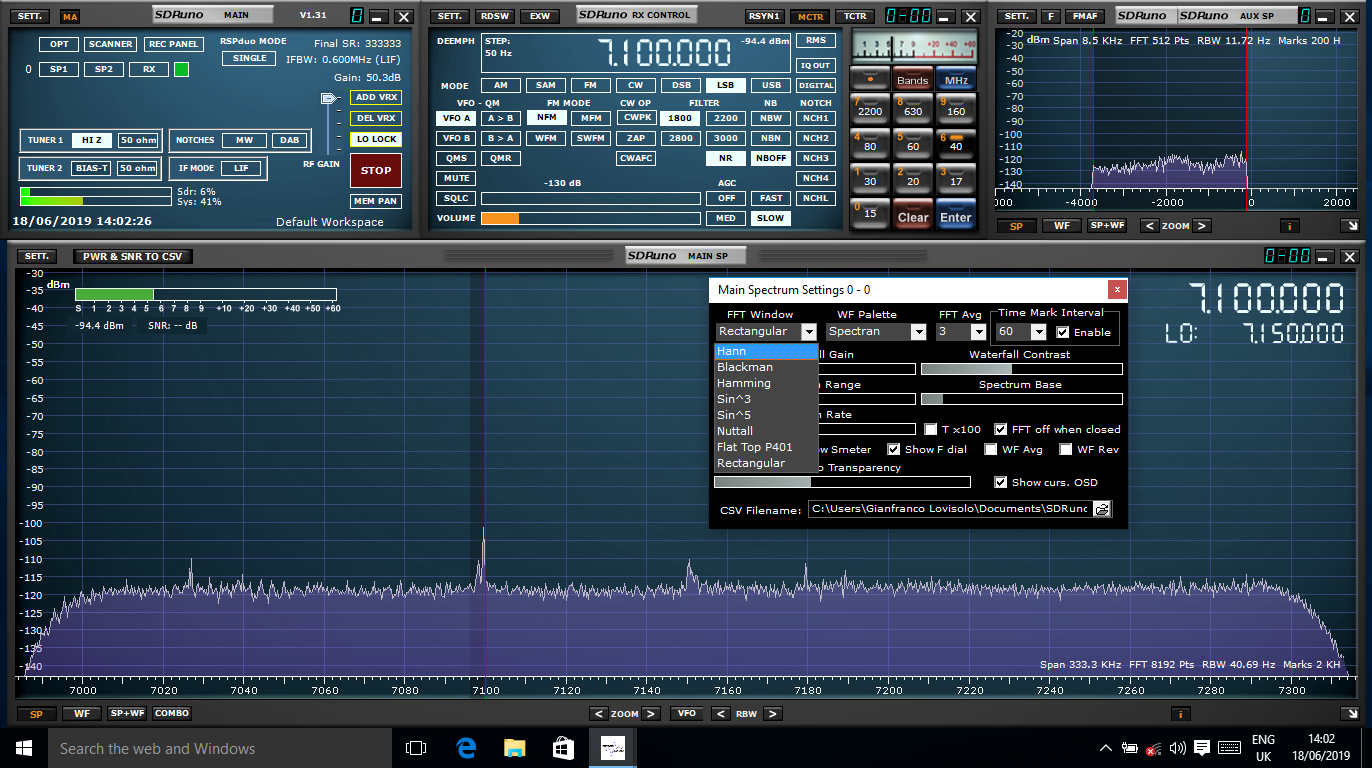The width and height of the screenshot is (1372, 768).
Task: Adjust the Waterfall Contrast slider
Action: [1021, 369]
